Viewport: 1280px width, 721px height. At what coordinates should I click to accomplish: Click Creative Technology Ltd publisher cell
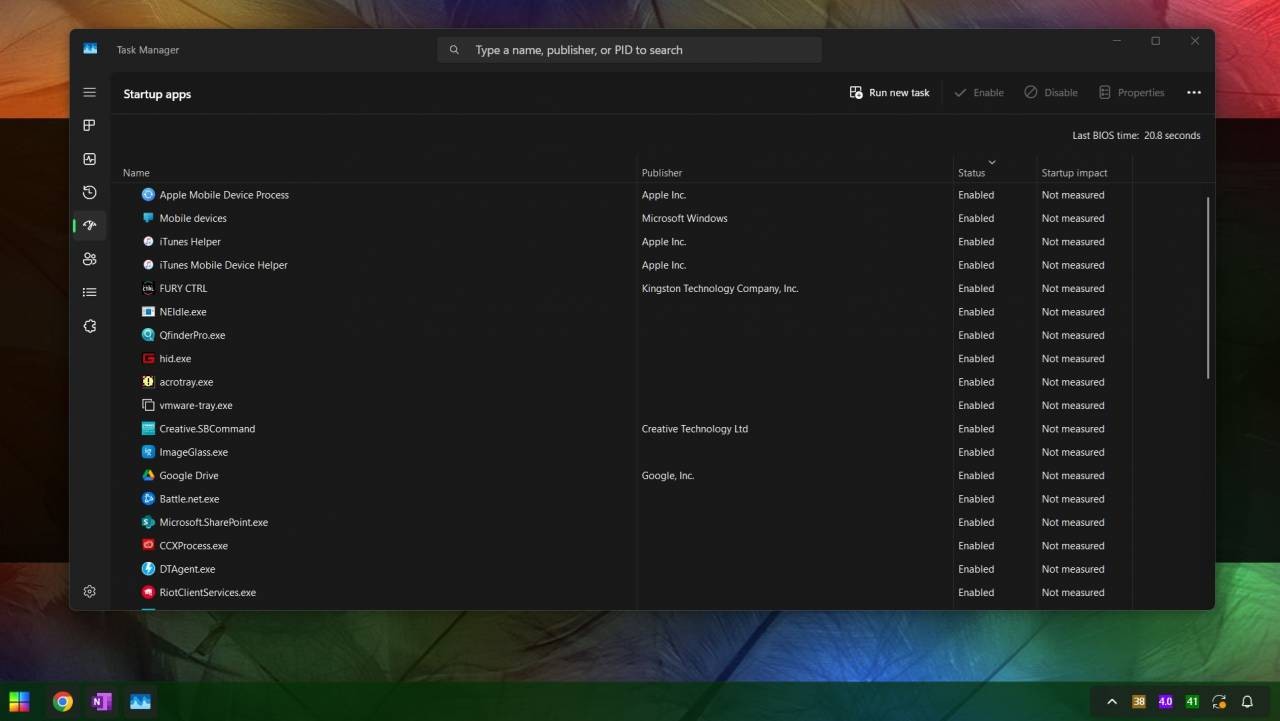695,429
